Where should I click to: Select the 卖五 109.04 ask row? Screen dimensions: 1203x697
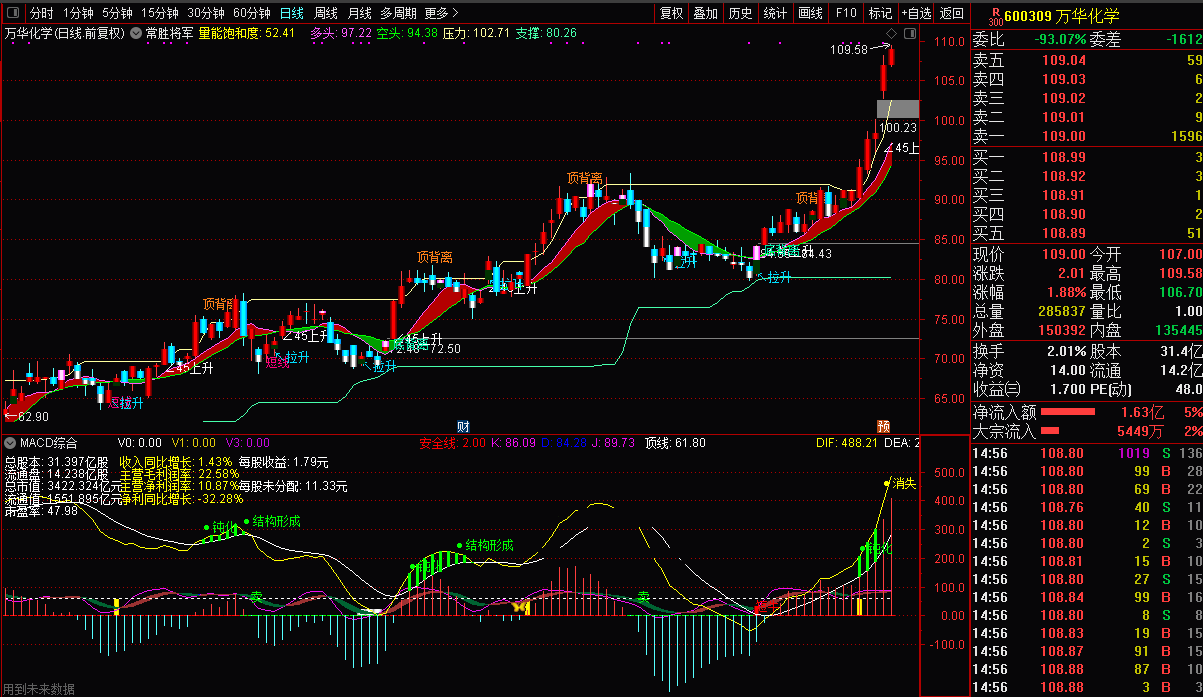pyautogui.click(x=1087, y=60)
